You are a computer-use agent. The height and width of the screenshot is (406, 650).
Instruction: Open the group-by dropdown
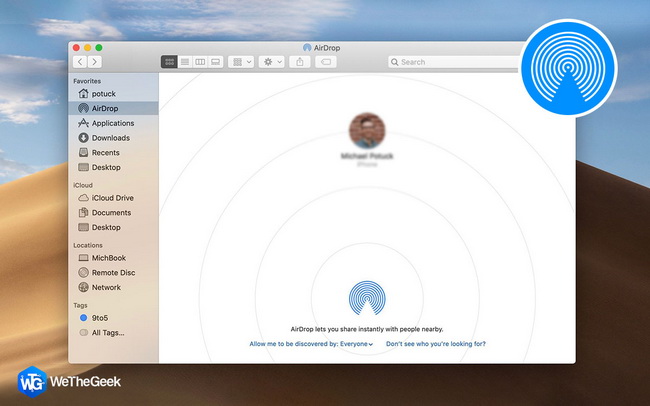point(241,62)
